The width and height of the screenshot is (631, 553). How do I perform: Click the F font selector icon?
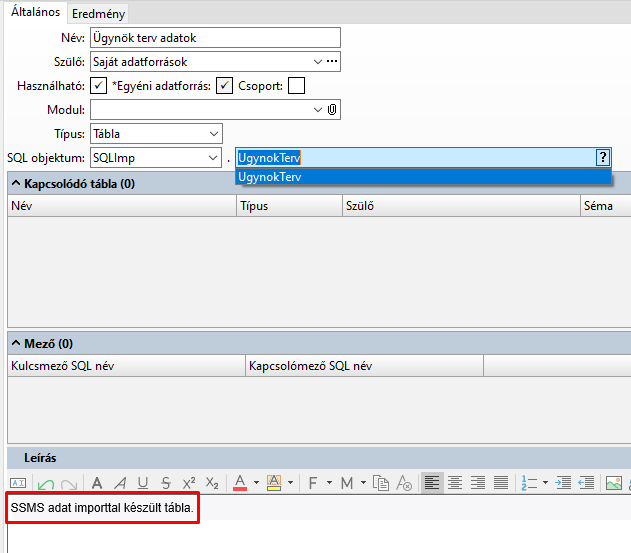(x=313, y=483)
